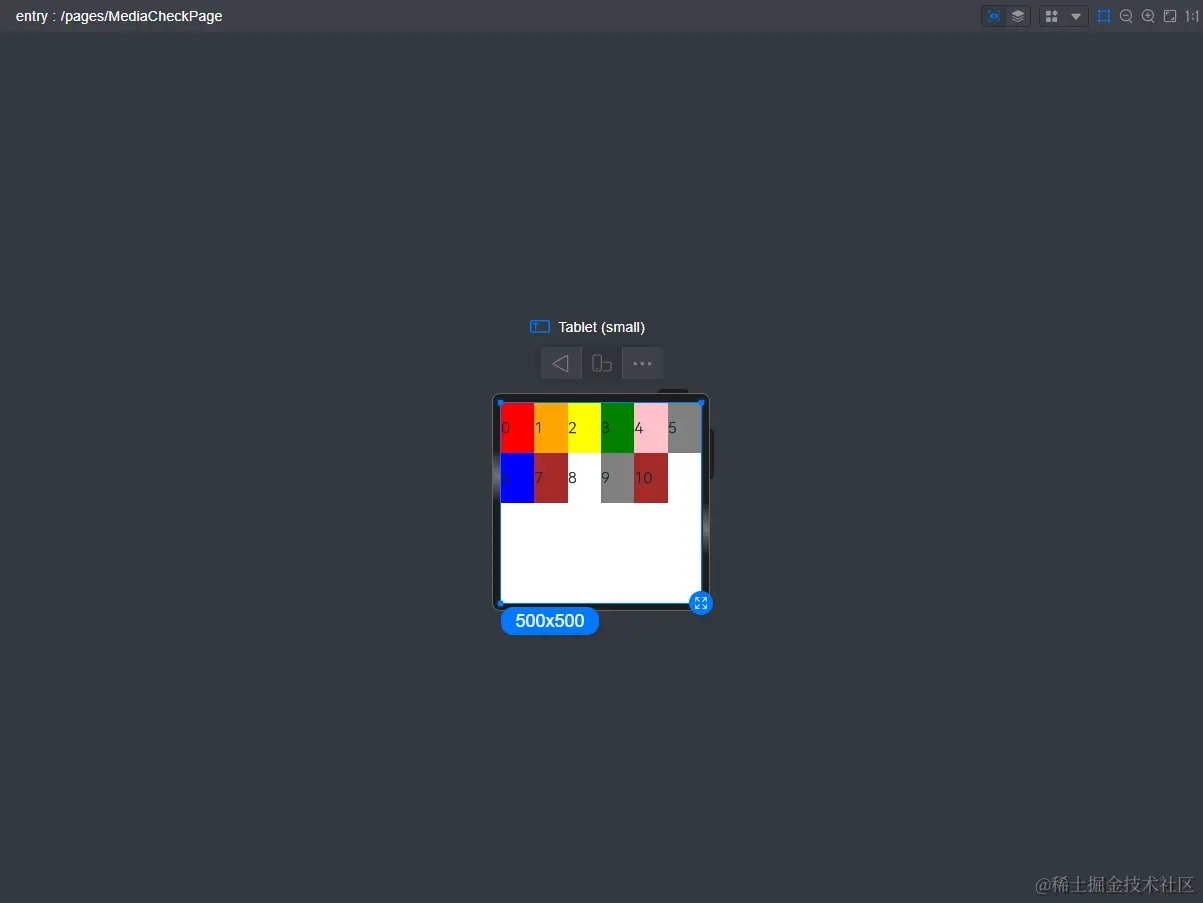The width and height of the screenshot is (1203, 903).
Task: Select the multi-device grid profile icon
Action: pyautogui.click(x=1052, y=16)
